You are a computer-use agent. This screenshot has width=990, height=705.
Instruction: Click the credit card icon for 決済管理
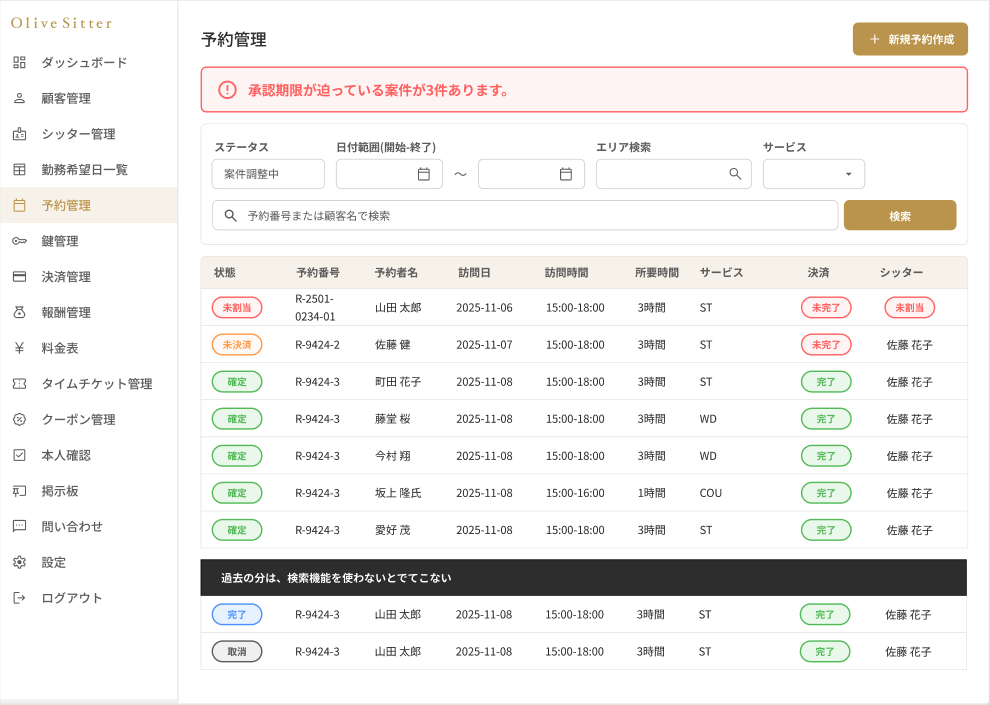(x=19, y=277)
